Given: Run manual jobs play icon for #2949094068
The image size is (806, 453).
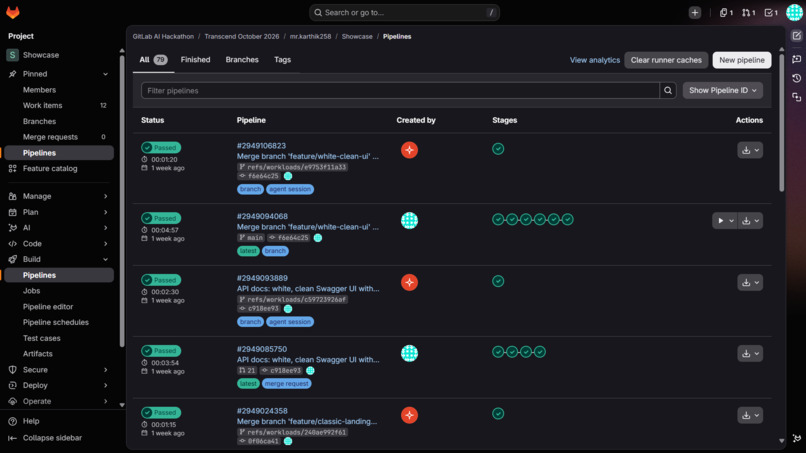Looking at the screenshot, I should (x=725, y=221).
